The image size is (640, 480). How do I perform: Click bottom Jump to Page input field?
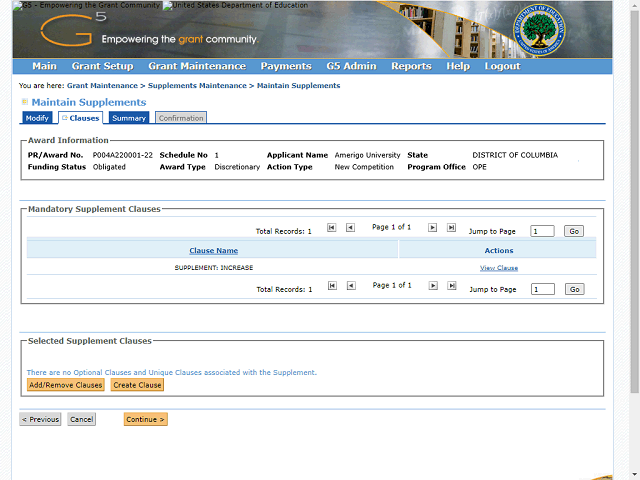point(543,289)
